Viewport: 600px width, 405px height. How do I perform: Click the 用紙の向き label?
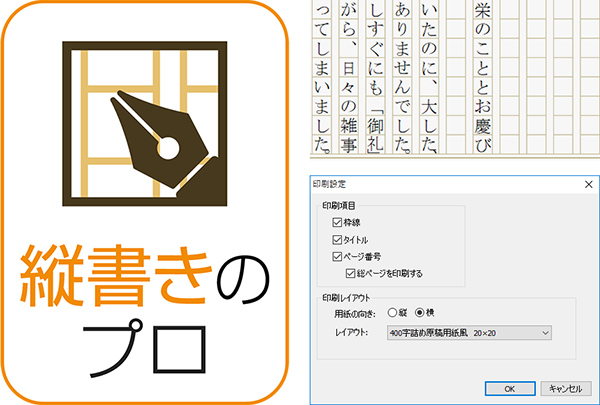click(x=355, y=314)
